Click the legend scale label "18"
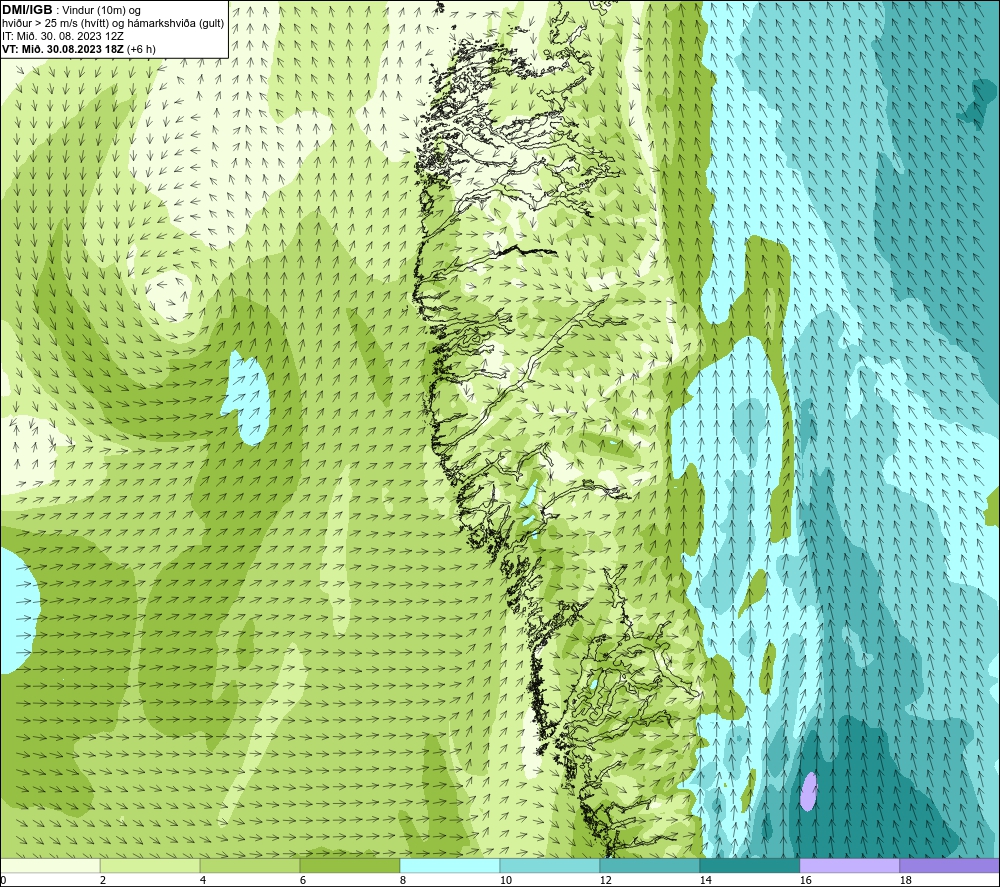The width and height of the screenshot is (1000, 887). [x=905, y=881]
